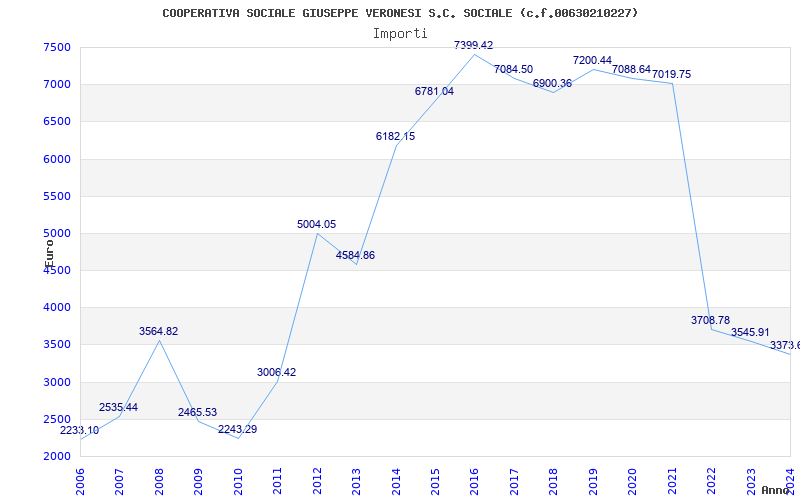Click the Anno axis title
This screenshot has width=800, height=500.
774,490
